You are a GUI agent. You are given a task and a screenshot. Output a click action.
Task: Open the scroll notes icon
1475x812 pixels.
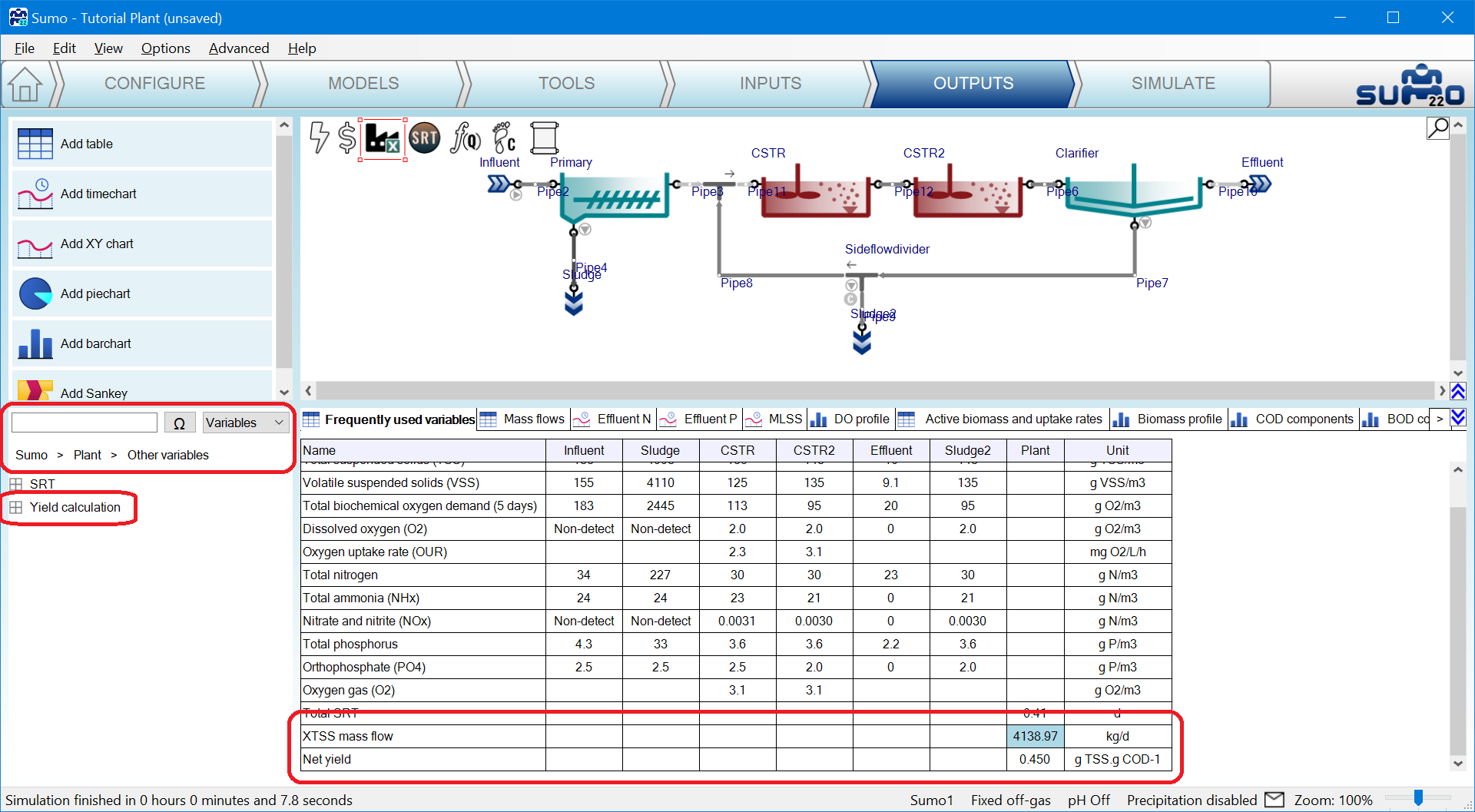tap(544, 138)
